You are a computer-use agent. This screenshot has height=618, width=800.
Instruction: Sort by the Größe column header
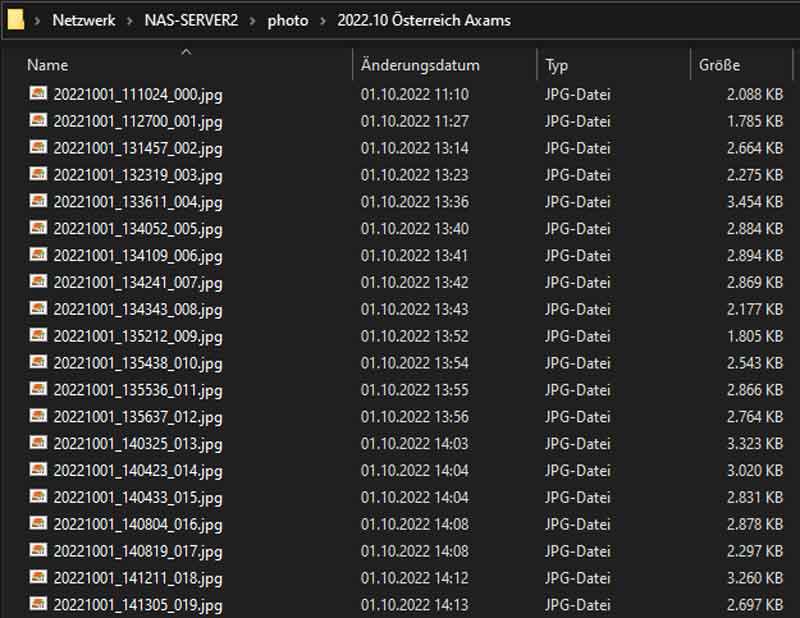[719, 65]
